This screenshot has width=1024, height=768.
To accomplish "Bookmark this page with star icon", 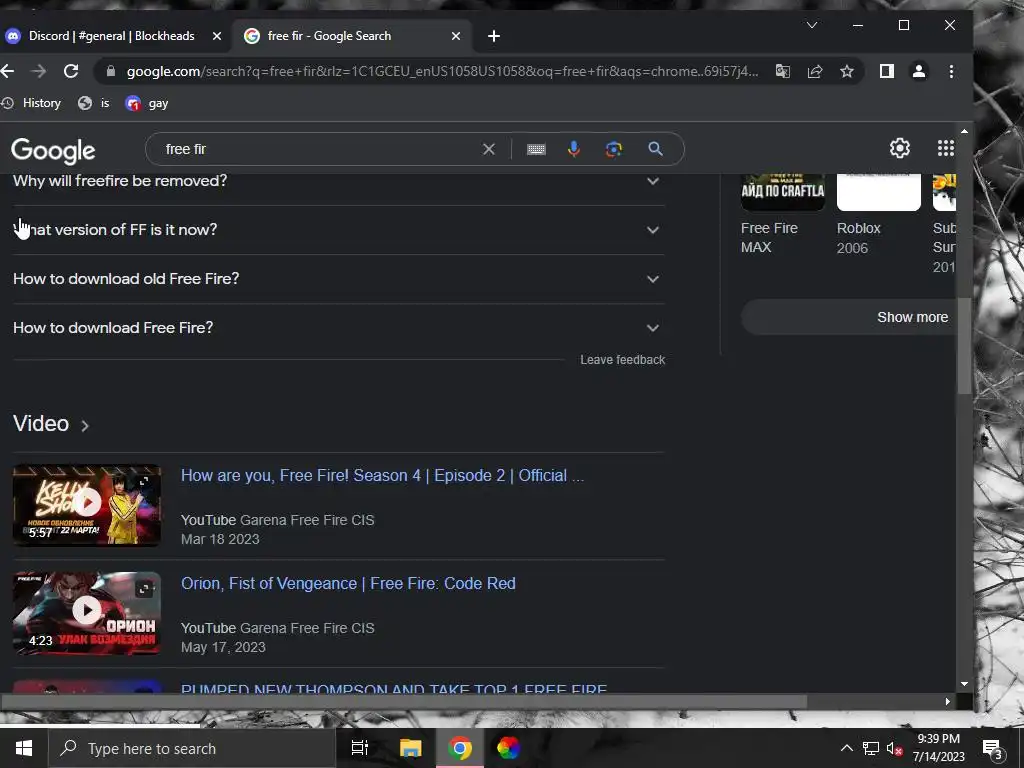I will click(846, 71).
